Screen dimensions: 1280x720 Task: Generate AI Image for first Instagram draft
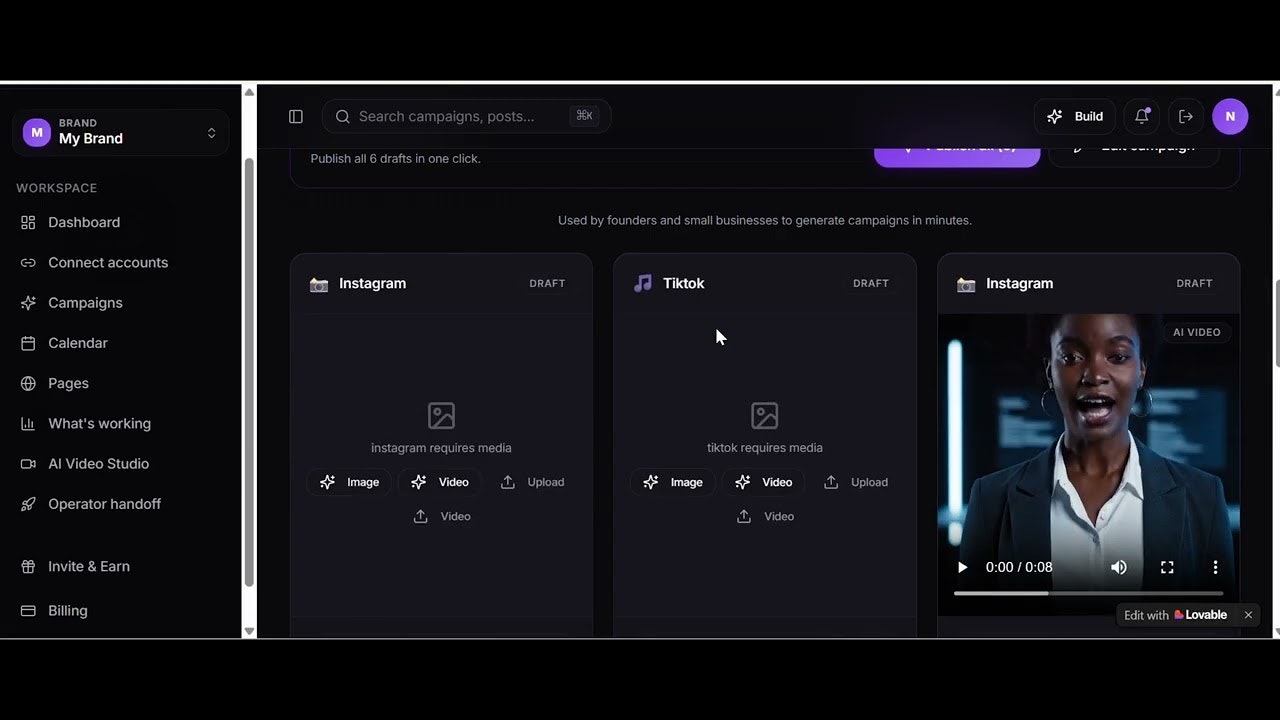pyautogui.click(x=349, y=482)
